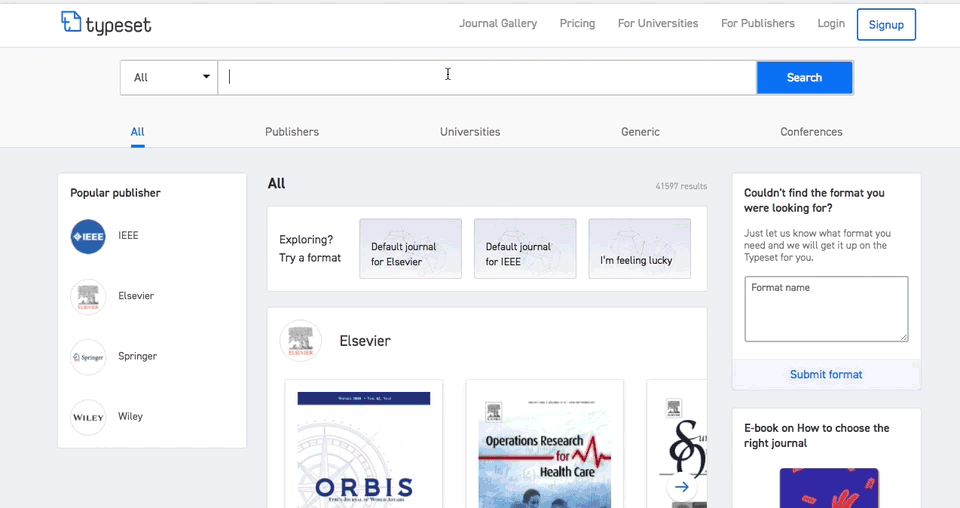This screenshot has height=508, width=960.
Task: Switch to the Publishers tab
Action: (292, 132)
